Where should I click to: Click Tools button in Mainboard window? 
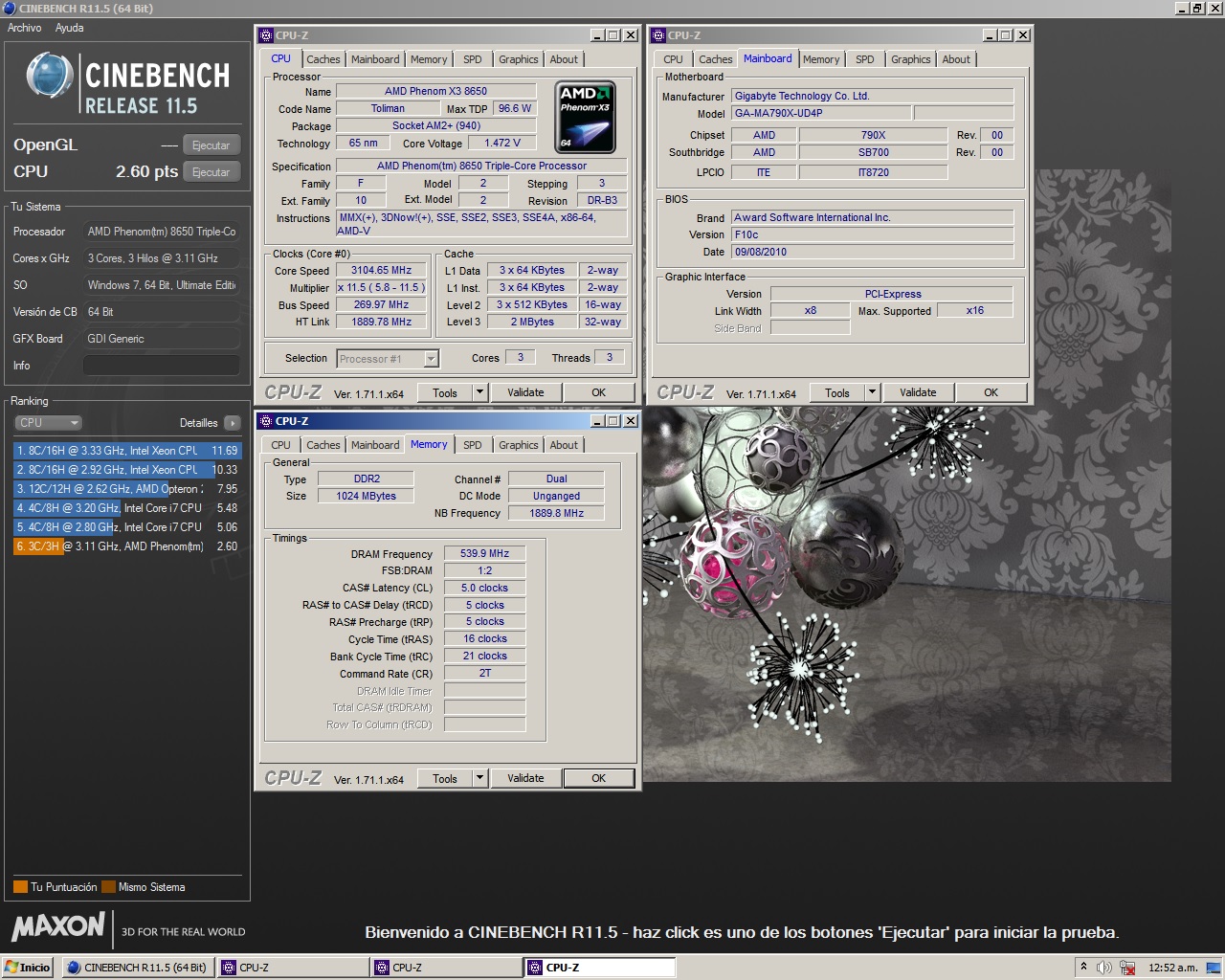point(837,392)
